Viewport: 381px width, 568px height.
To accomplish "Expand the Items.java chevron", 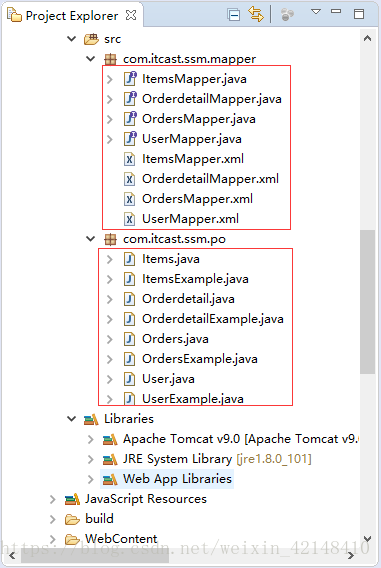I will click(110, 259).
